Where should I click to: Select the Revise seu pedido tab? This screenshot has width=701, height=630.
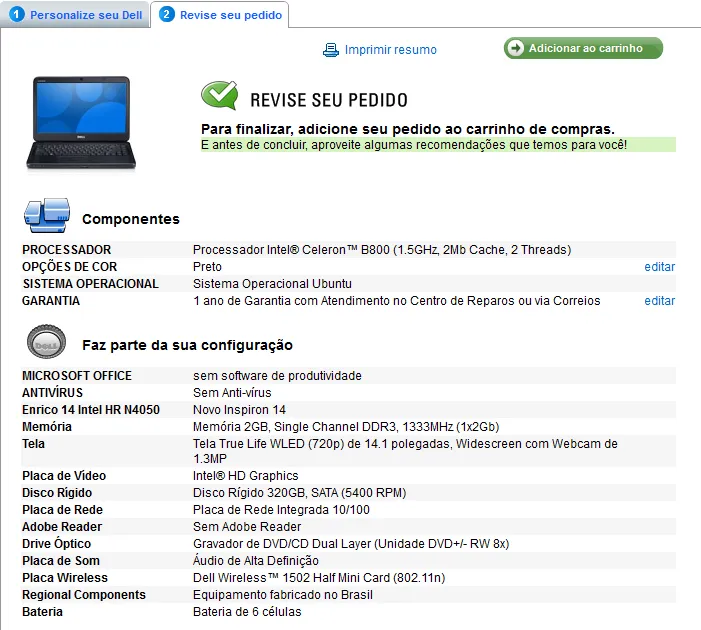220,15
